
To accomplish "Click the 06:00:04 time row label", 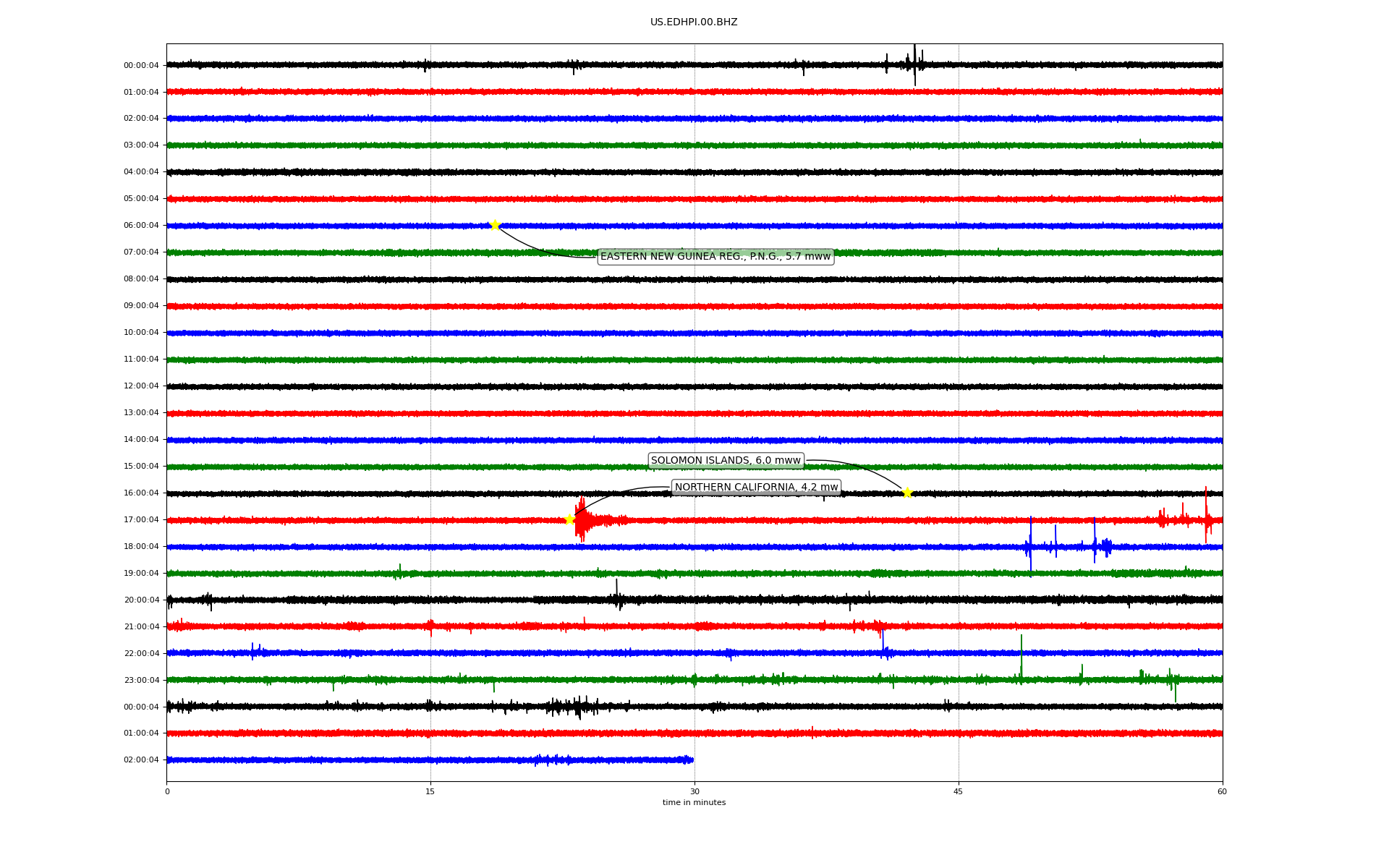I will 141,226.
